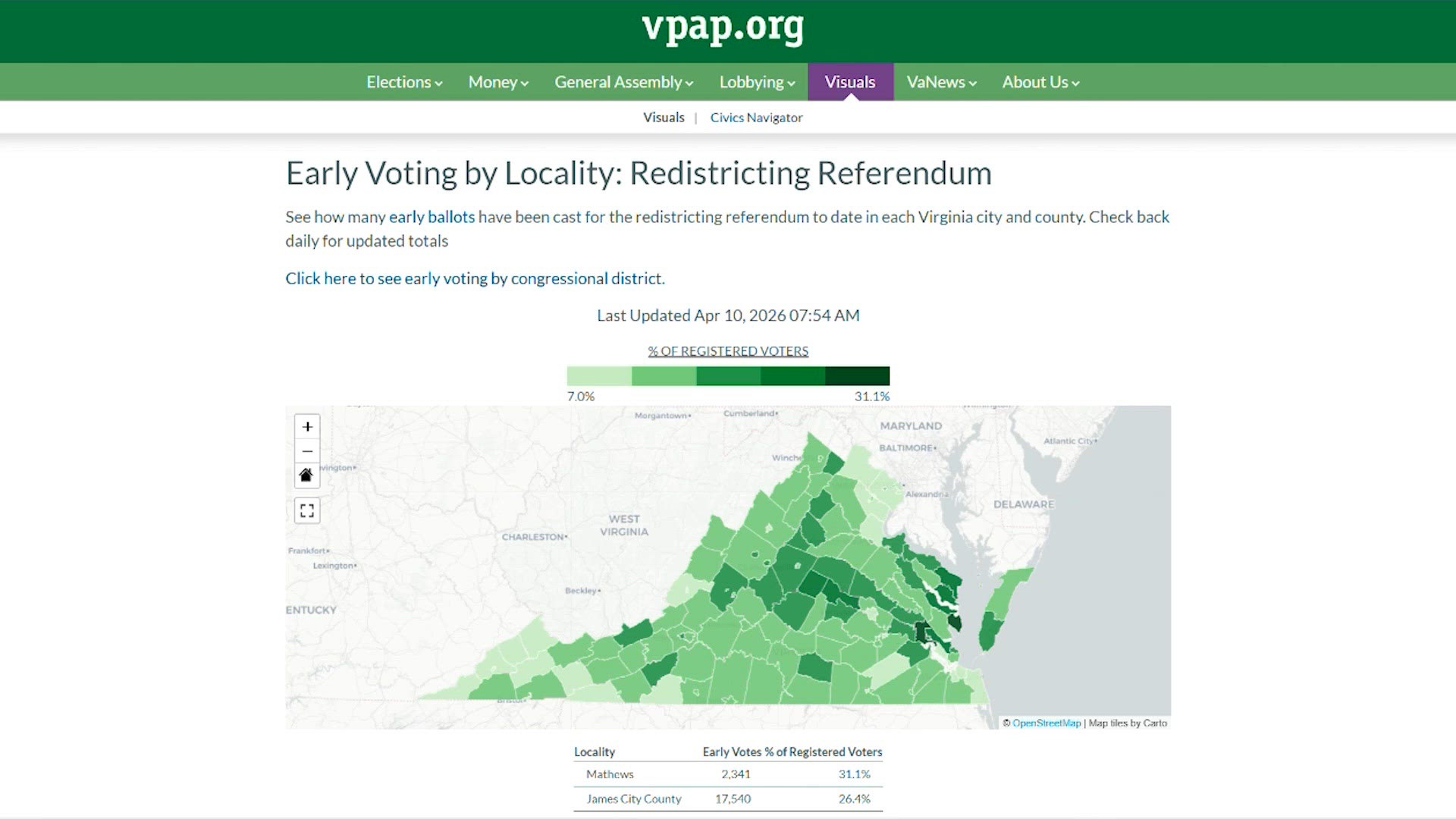Open the General Assembly dropdown

[623, 82]
